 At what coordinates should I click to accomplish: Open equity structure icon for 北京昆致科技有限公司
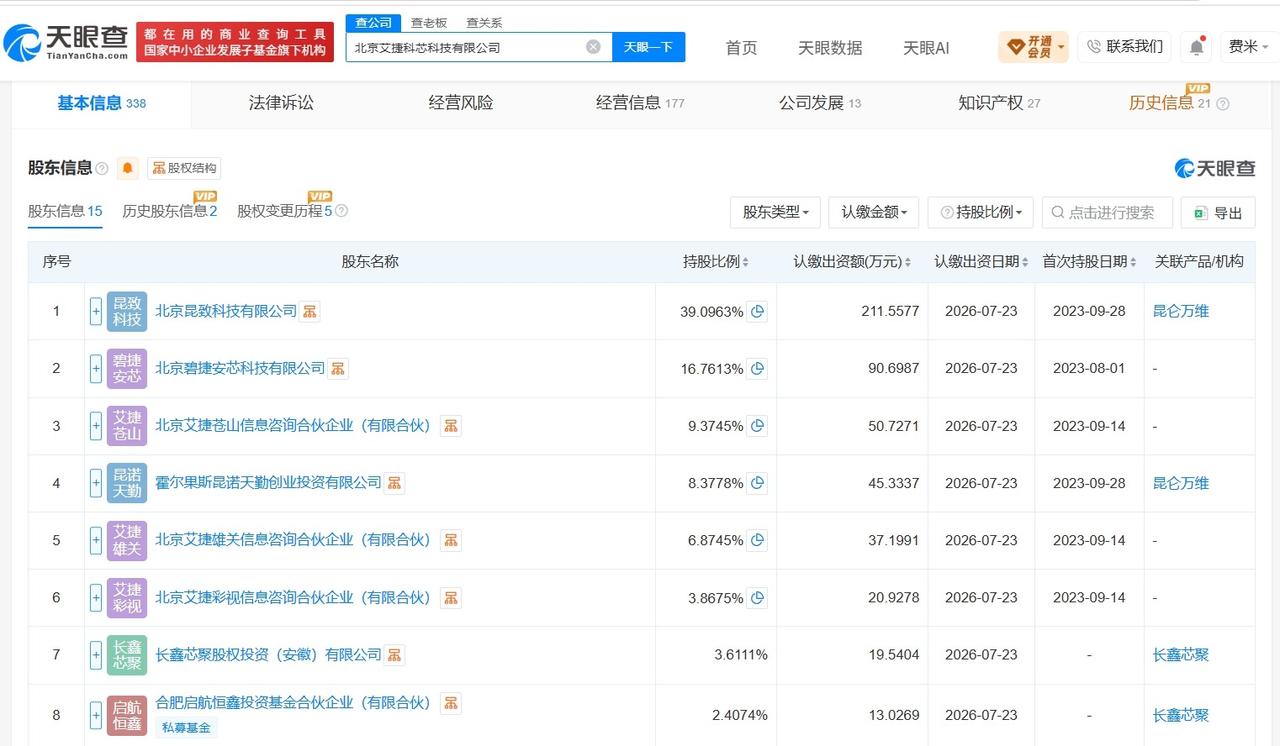(x=311, y=311)
